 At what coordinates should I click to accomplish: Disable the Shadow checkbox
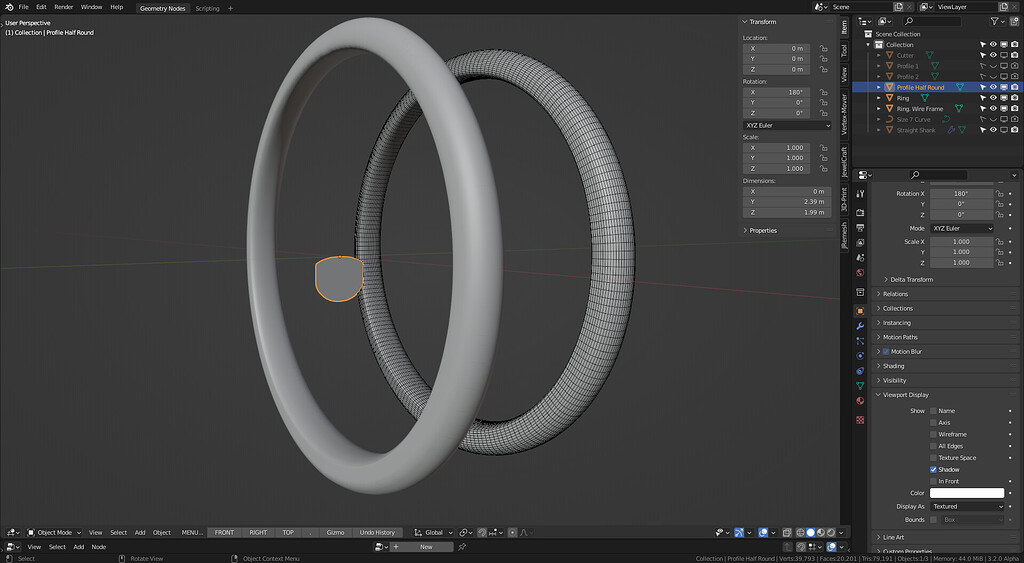pos(933,470)
